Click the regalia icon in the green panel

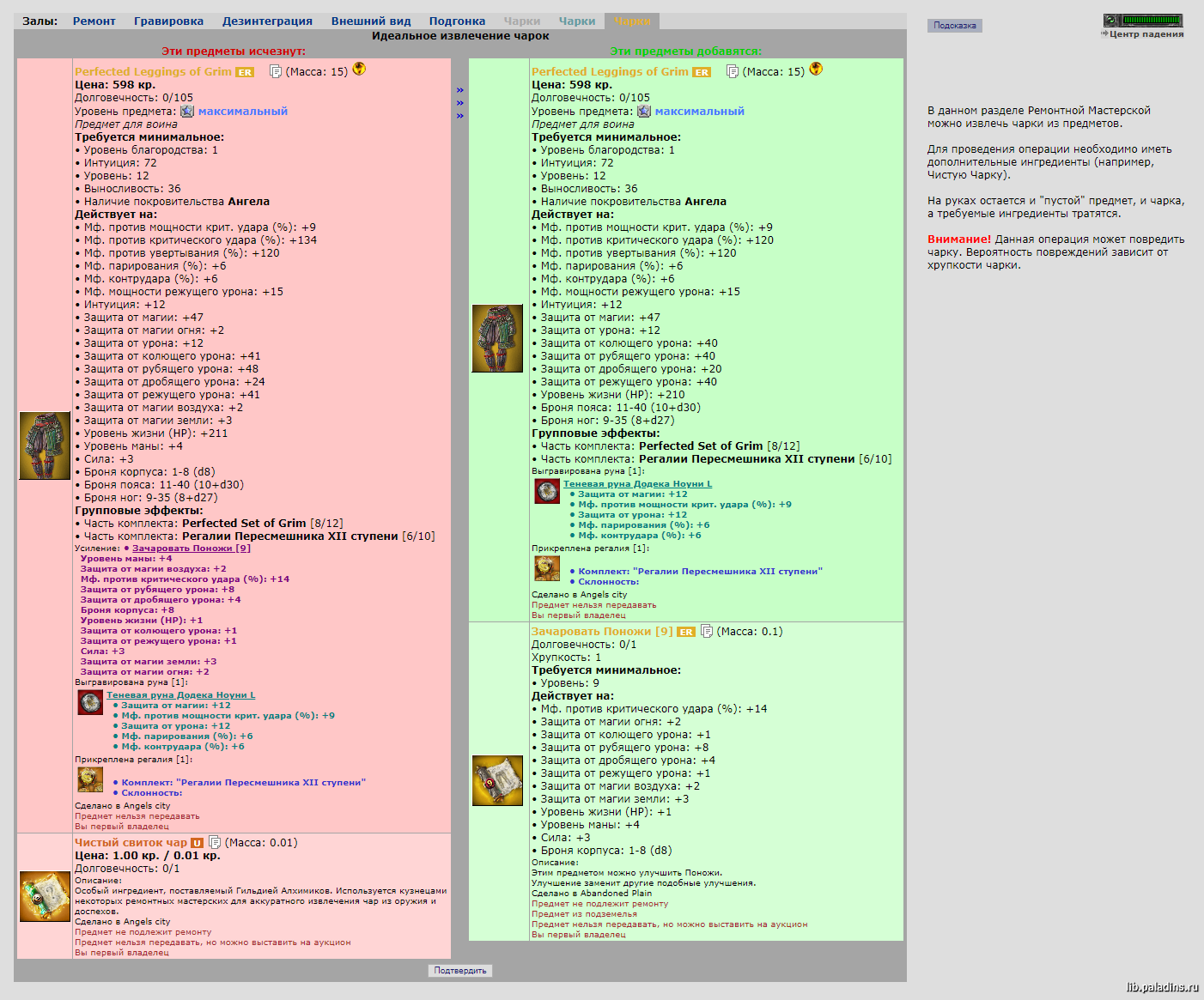coord(547,568)
